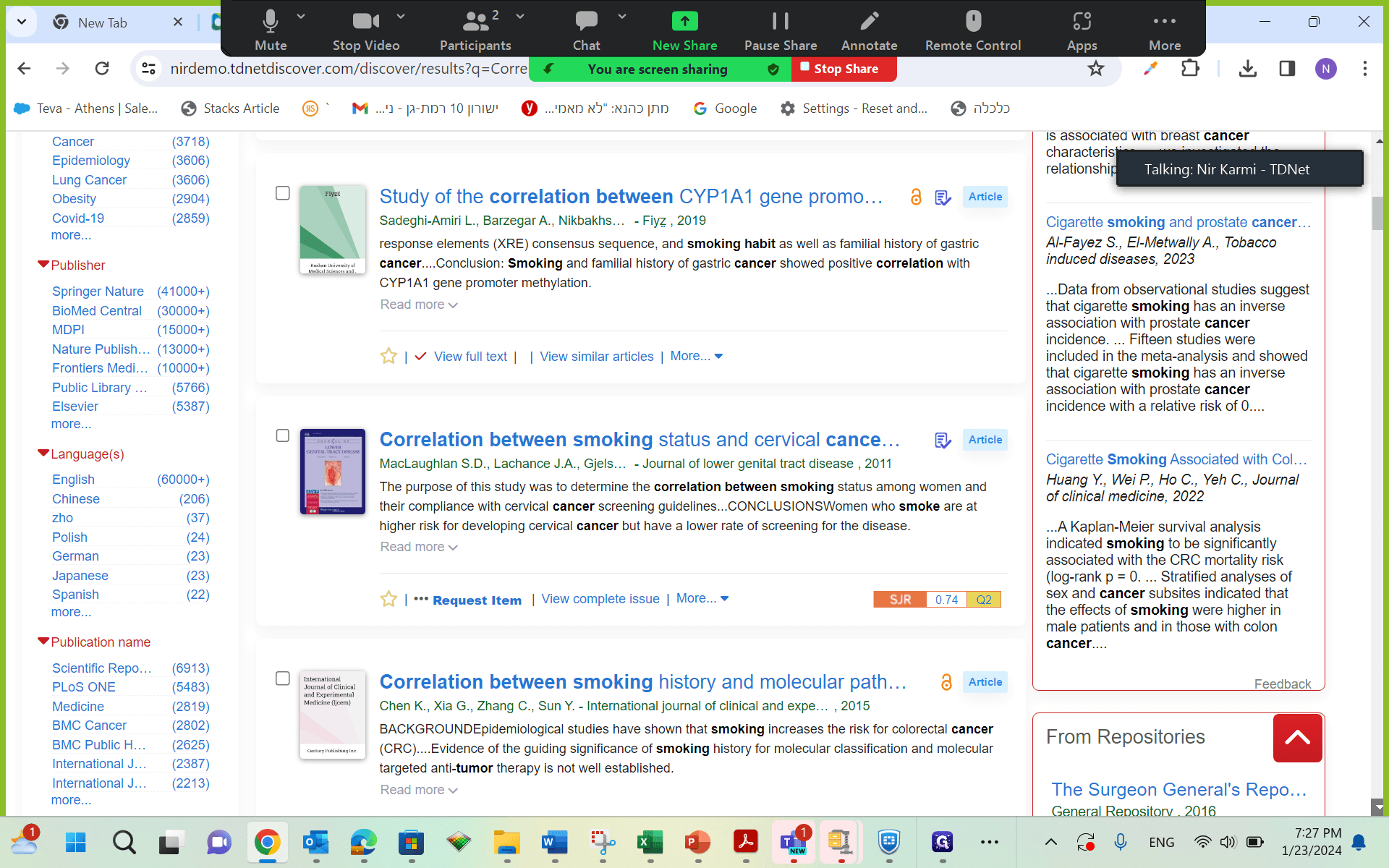Star the cervical cancer smoking status article
The width and height of the screenshot is (1389, 868).
pyautogui.click(x=388, y=599)
